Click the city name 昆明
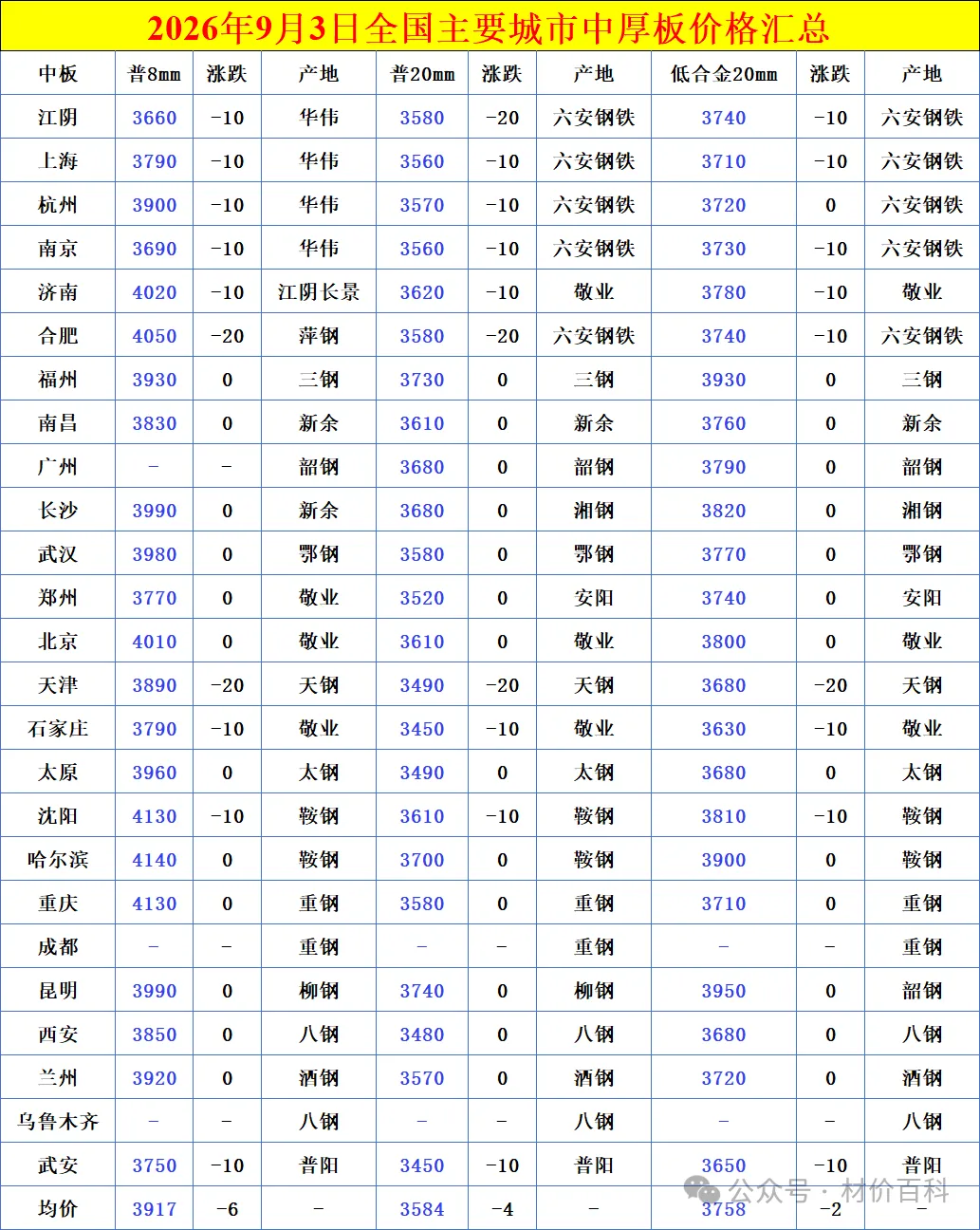This screenshot has height=1230, width=980. pyautogui.click(x=58, y=991)
